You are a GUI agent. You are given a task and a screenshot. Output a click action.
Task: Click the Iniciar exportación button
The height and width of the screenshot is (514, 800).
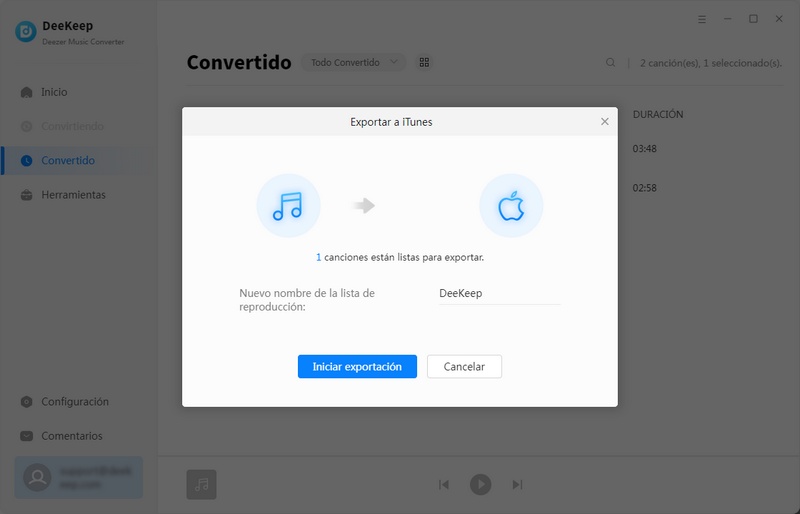click(357, 366)
